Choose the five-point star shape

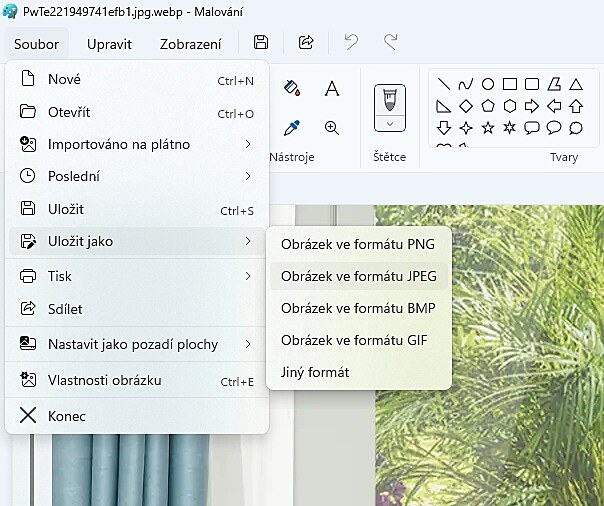point(488,128)
